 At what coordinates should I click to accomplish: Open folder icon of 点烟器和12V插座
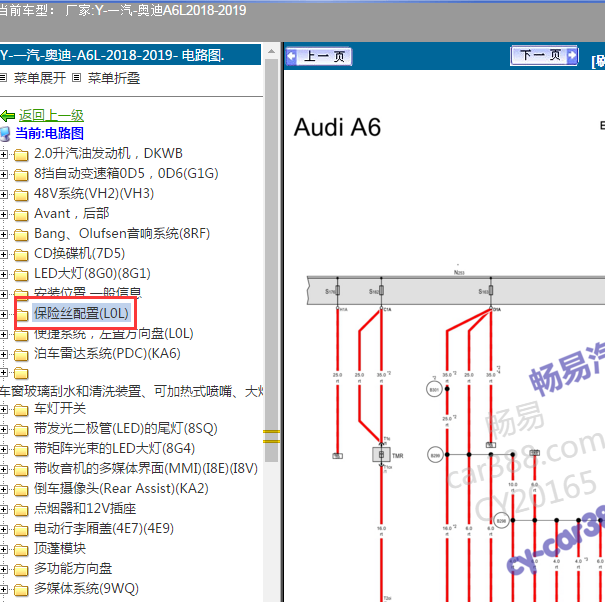tap(21, 510)
